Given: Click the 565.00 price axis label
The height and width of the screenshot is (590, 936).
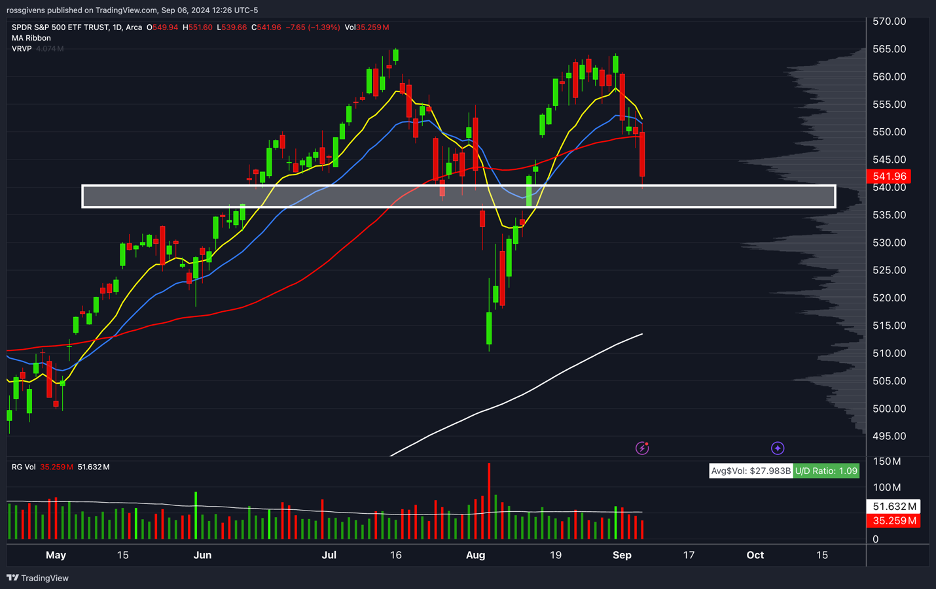Looking at the screenshot, I should coord(889,49).
